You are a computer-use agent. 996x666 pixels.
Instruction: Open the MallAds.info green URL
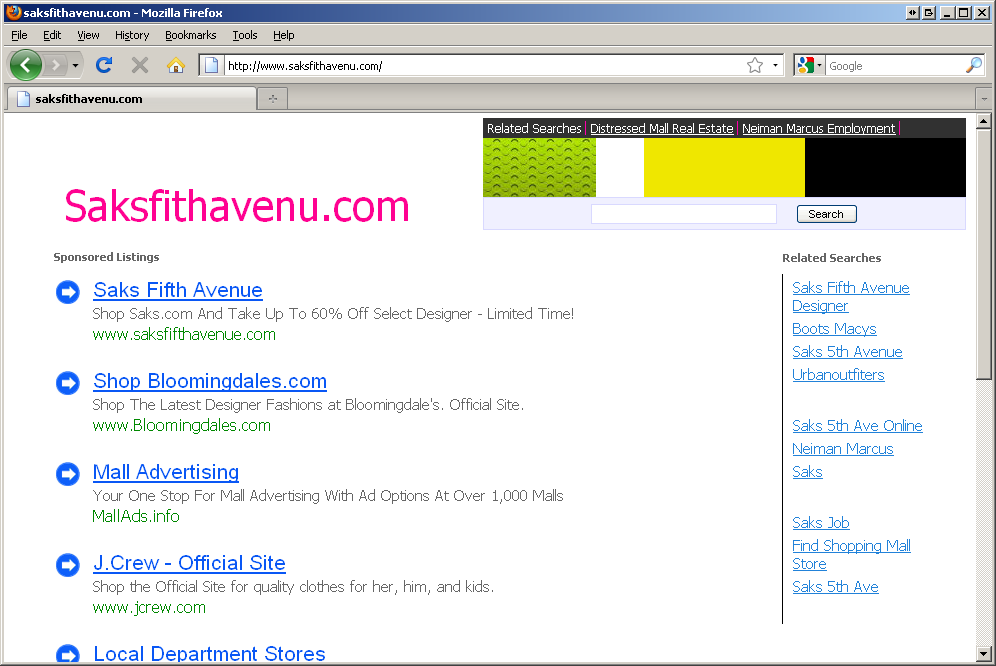pos(136,516)
